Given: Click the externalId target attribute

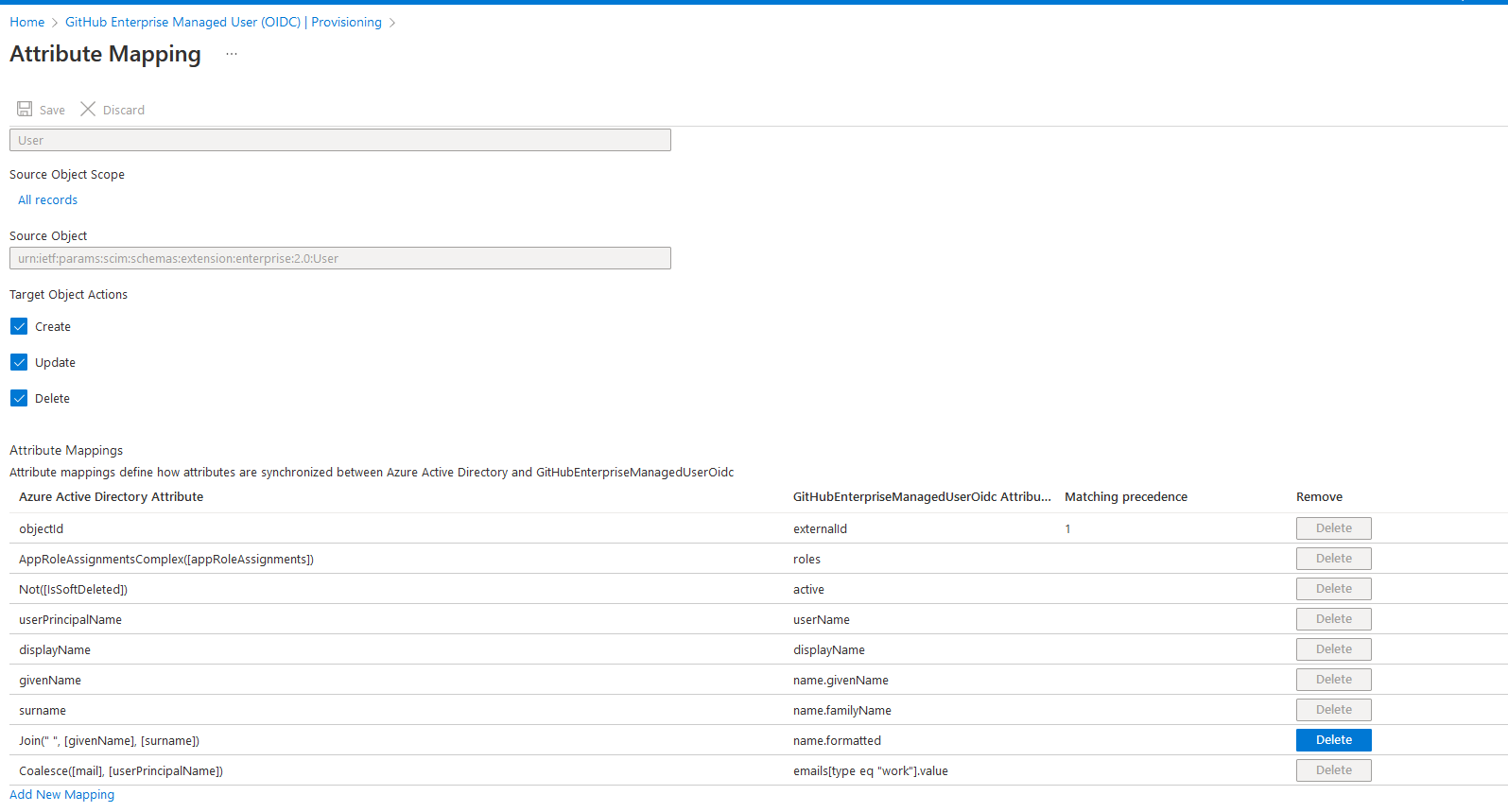Looking at the screenshot, I should click(820, 528).
